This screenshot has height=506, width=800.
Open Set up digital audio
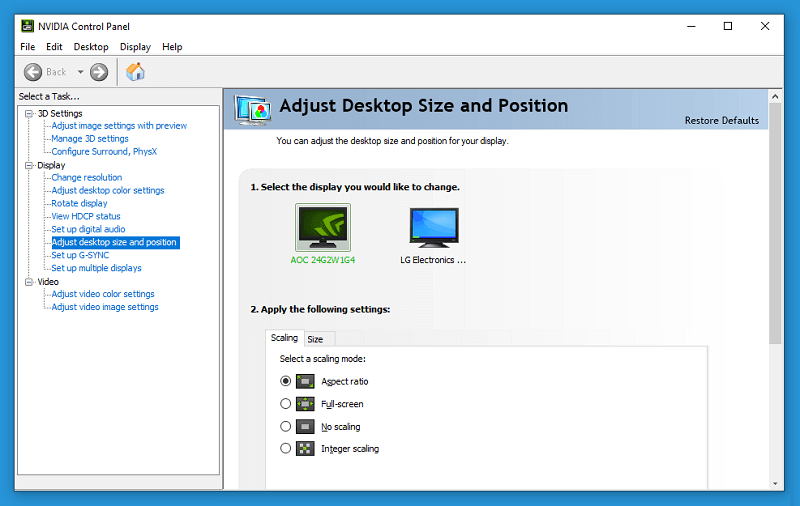tap(88, 229)
